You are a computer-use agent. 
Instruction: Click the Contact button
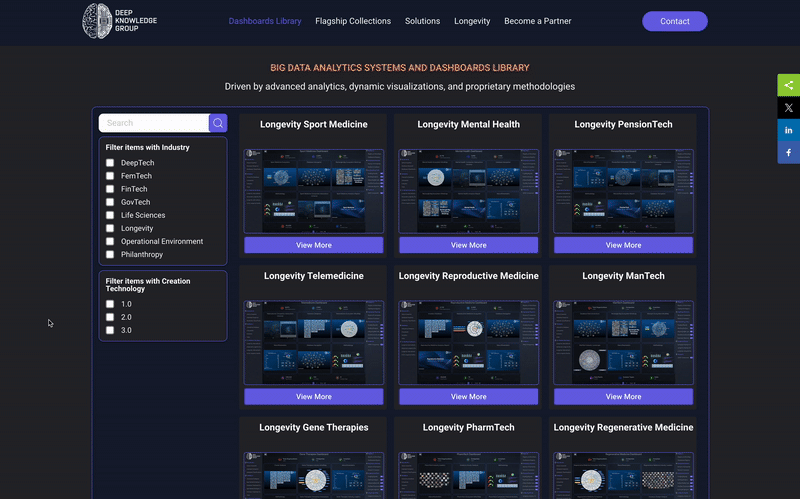(x=674, y=21)
